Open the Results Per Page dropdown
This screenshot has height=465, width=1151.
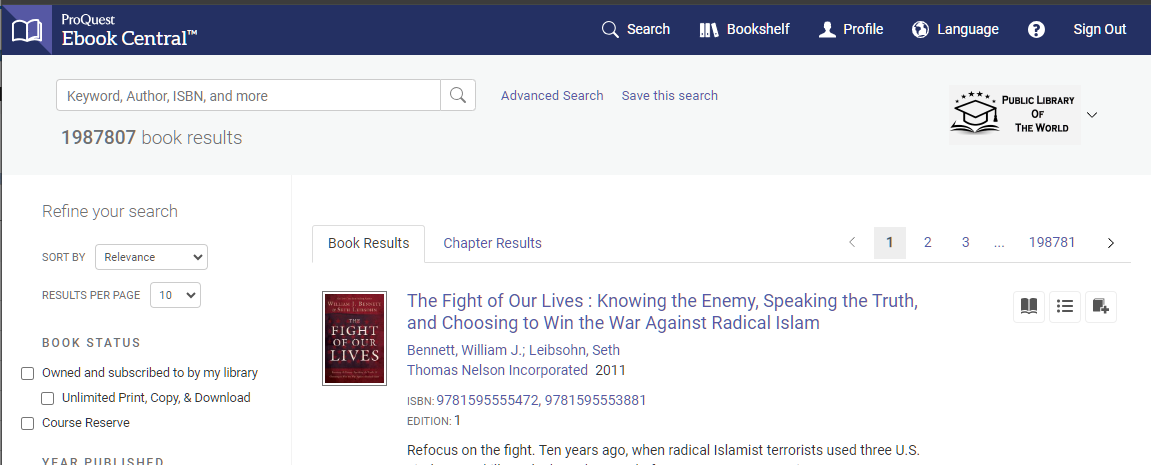point(175,295)
